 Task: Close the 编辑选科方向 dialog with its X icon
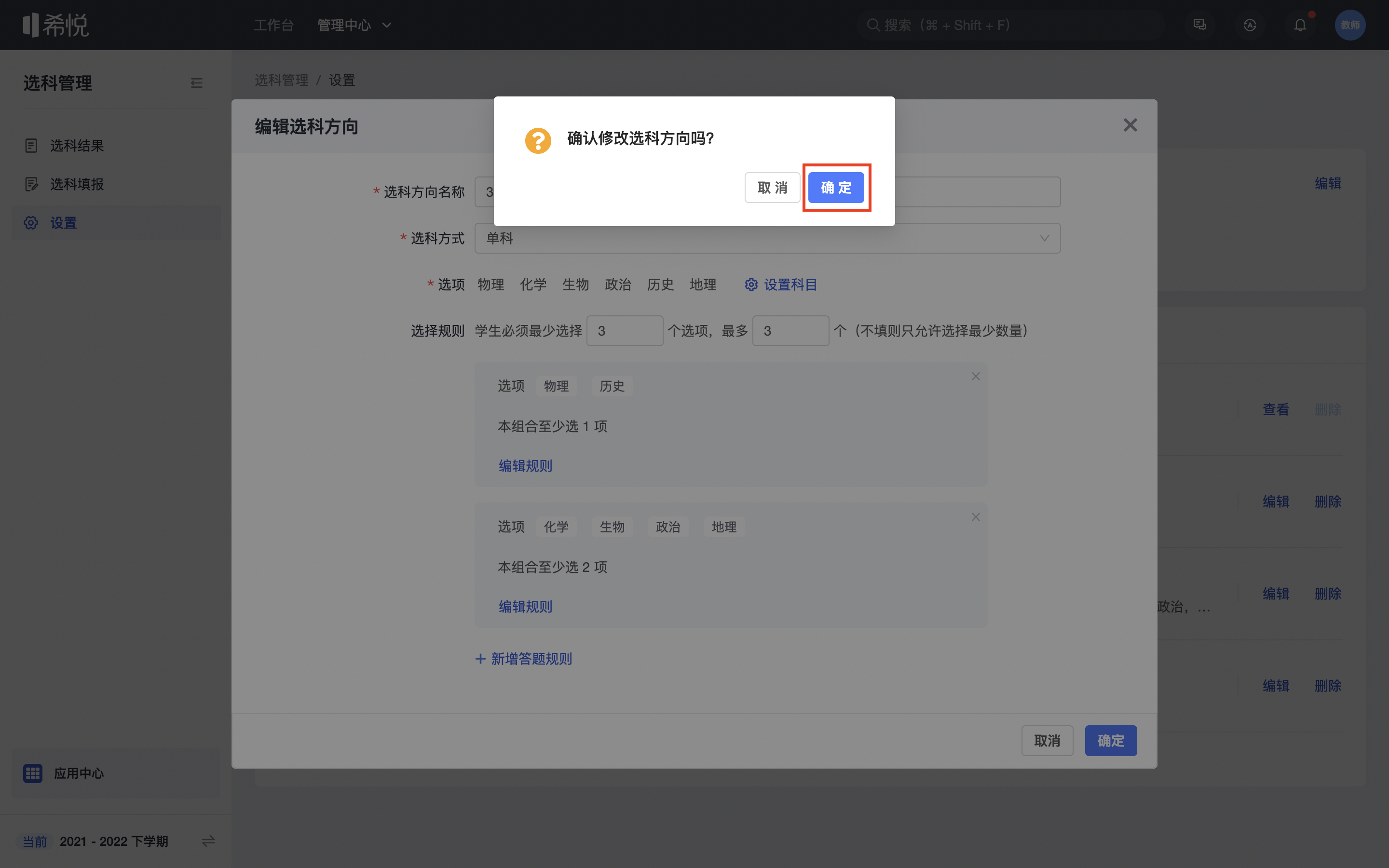click(1130, 125)
